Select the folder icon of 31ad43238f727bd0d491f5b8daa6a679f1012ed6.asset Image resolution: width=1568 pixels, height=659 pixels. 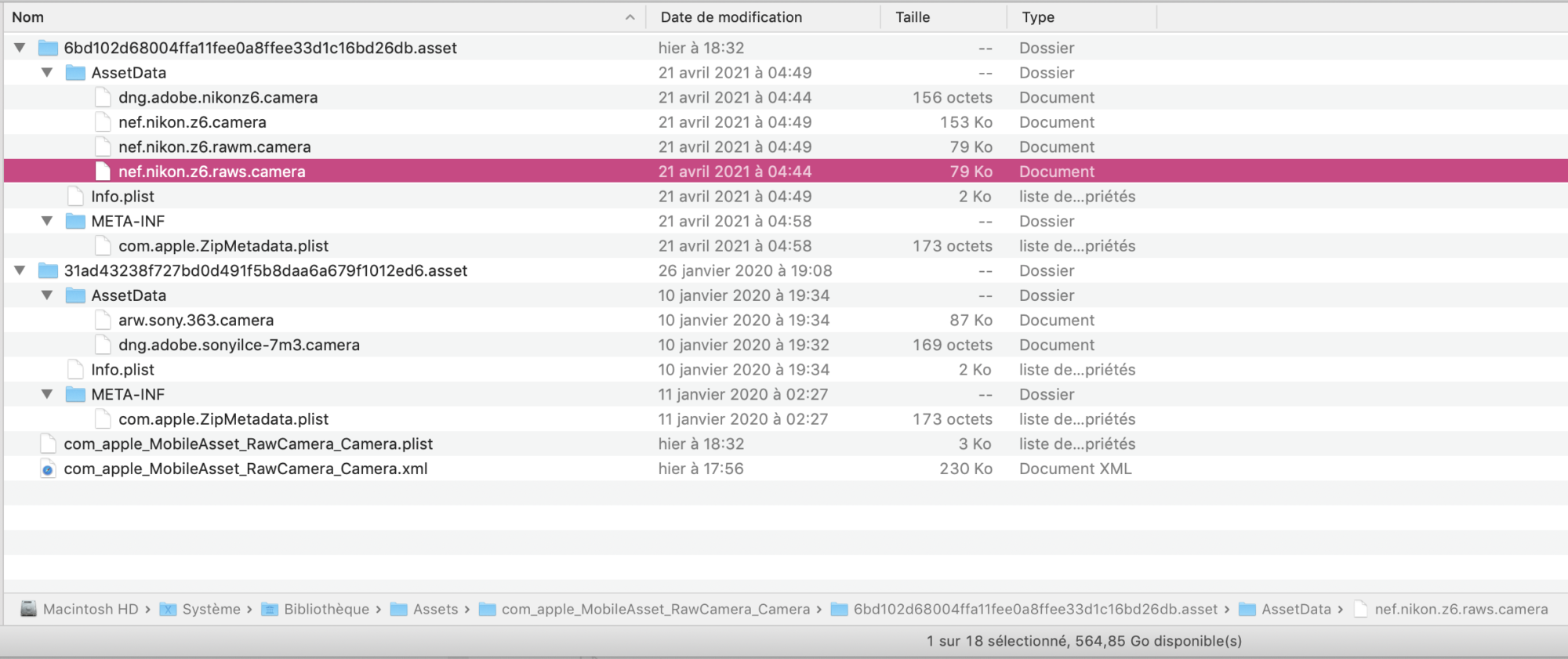point(48,270)
